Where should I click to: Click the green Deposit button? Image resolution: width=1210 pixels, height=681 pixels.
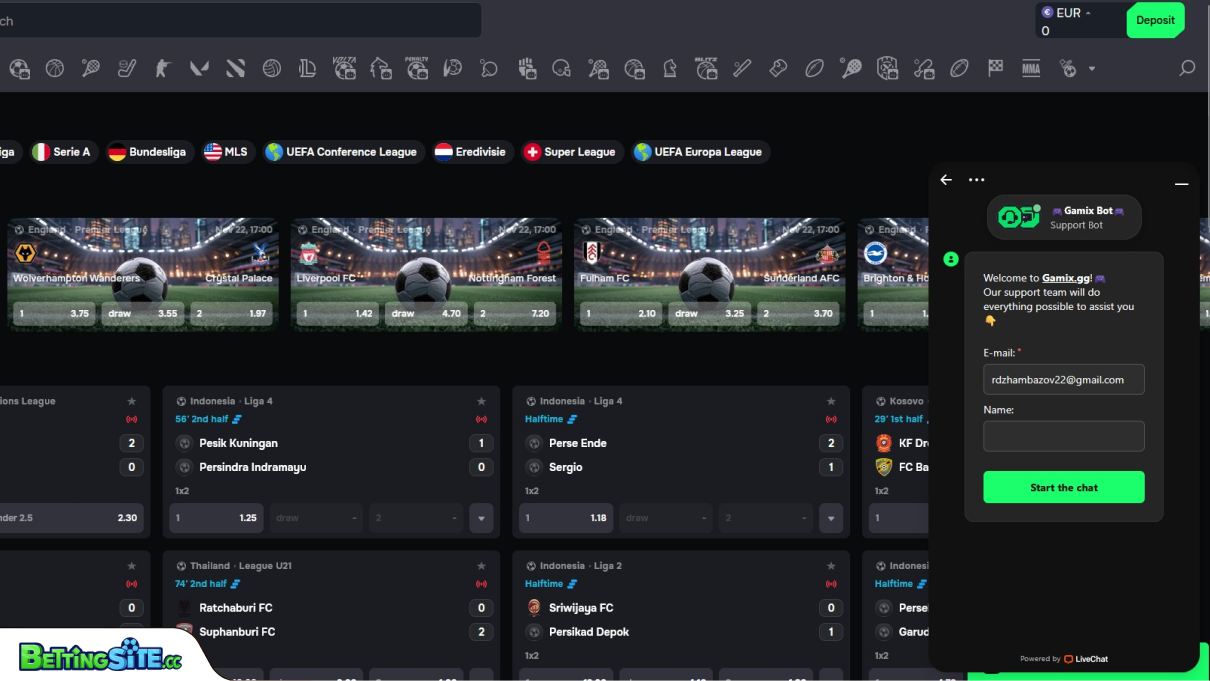pyautogui.click(x=1155, y=20)
